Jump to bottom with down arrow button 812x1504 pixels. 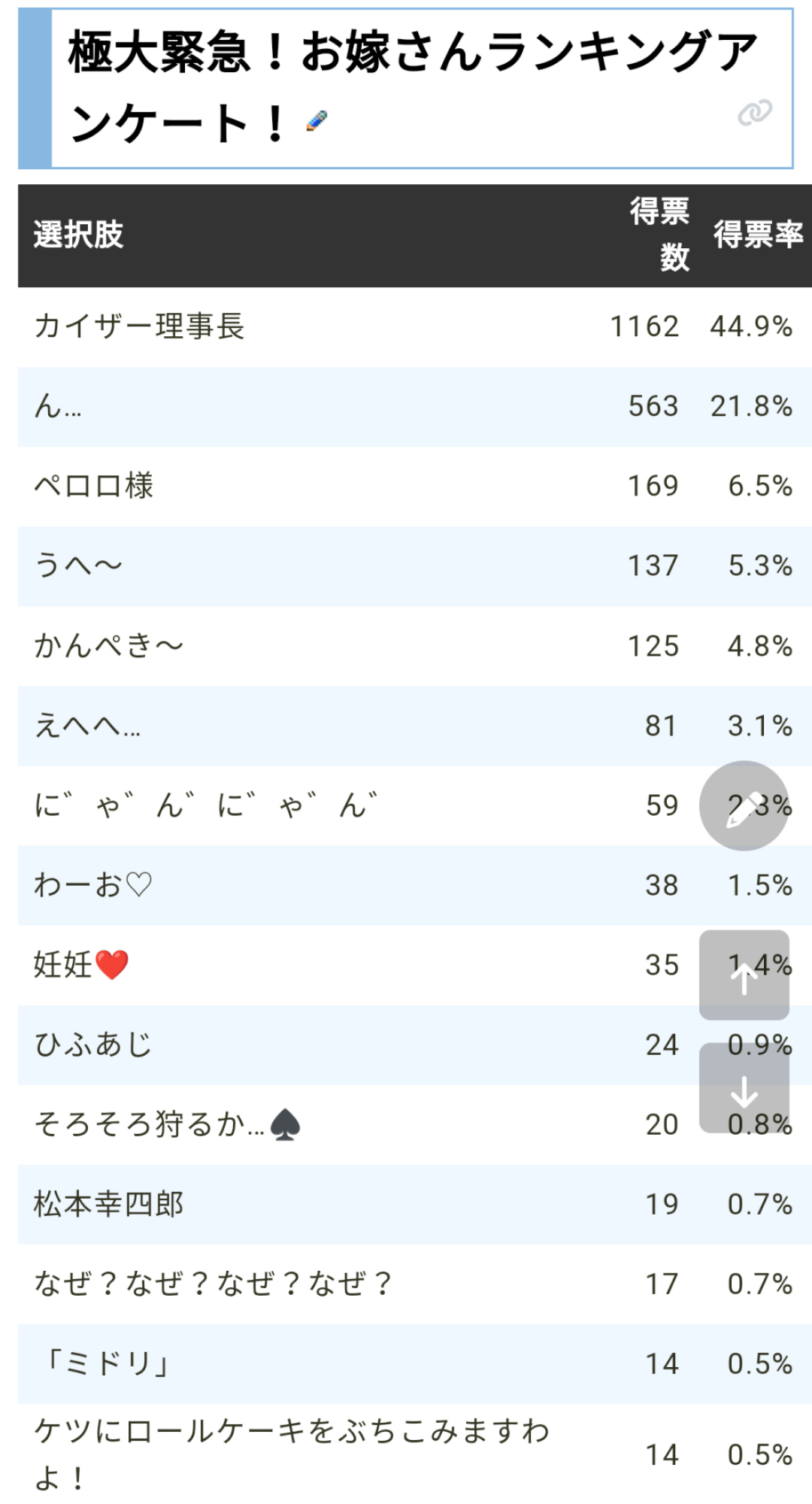pos(744,1088)
